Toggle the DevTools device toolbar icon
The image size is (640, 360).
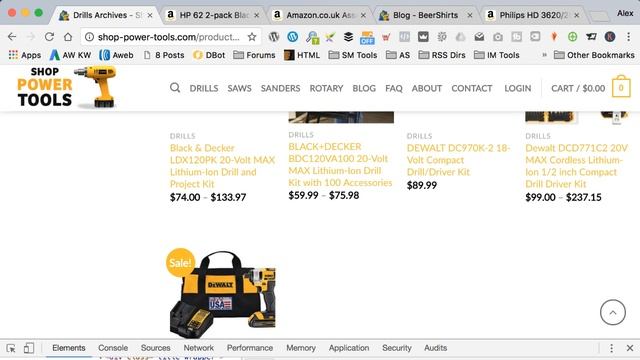(29, 348)
